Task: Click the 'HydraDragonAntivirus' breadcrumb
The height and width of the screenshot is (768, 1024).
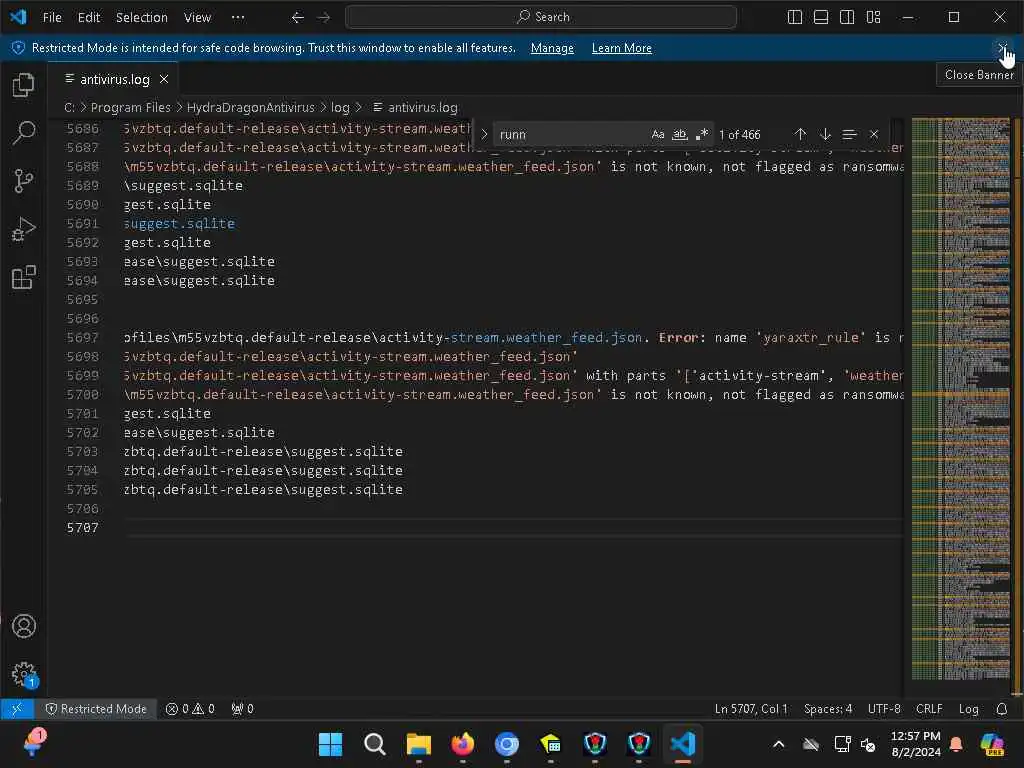Action: (251, 108)
